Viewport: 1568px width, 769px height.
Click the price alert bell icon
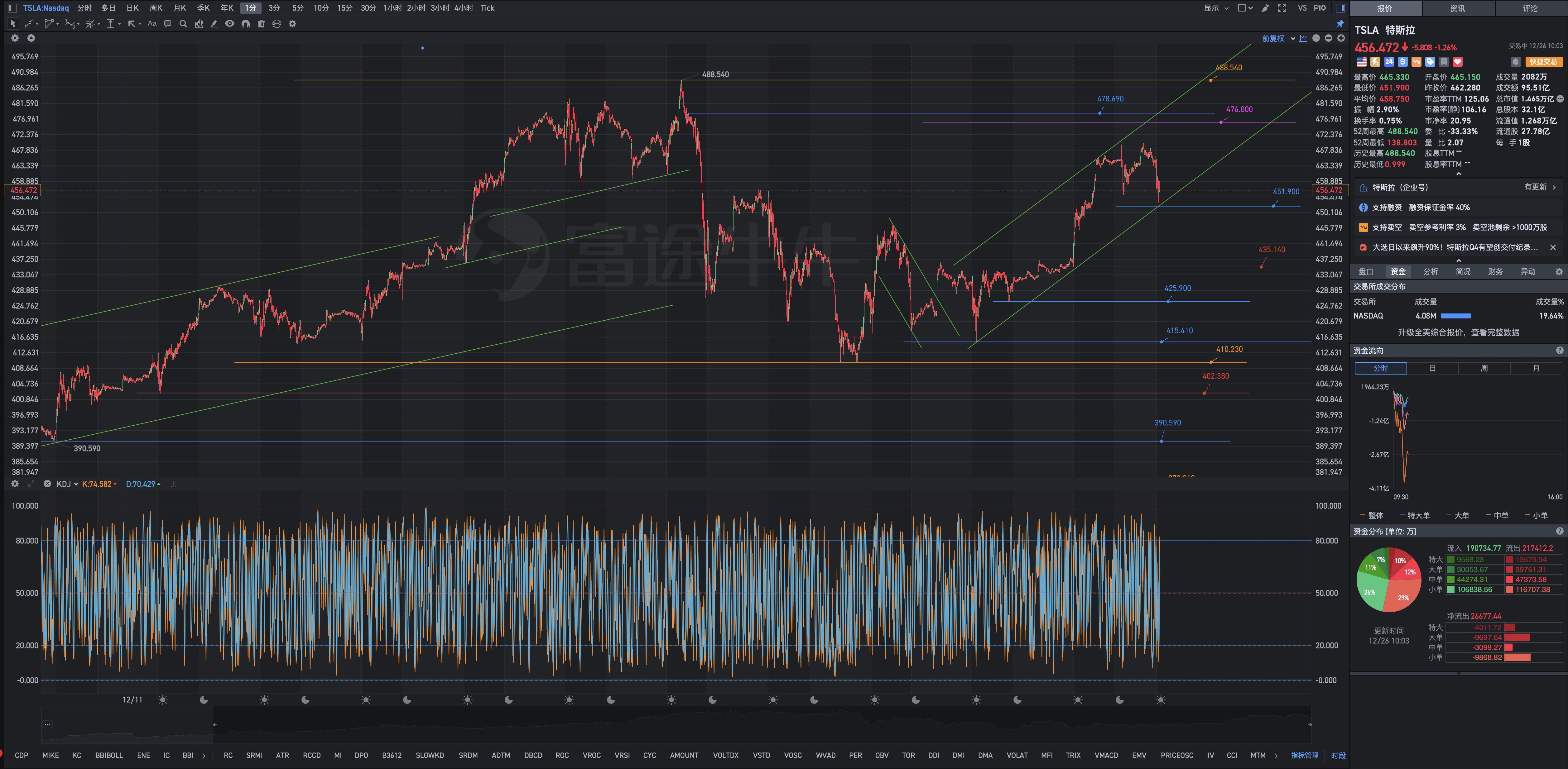coord(1516,61)
